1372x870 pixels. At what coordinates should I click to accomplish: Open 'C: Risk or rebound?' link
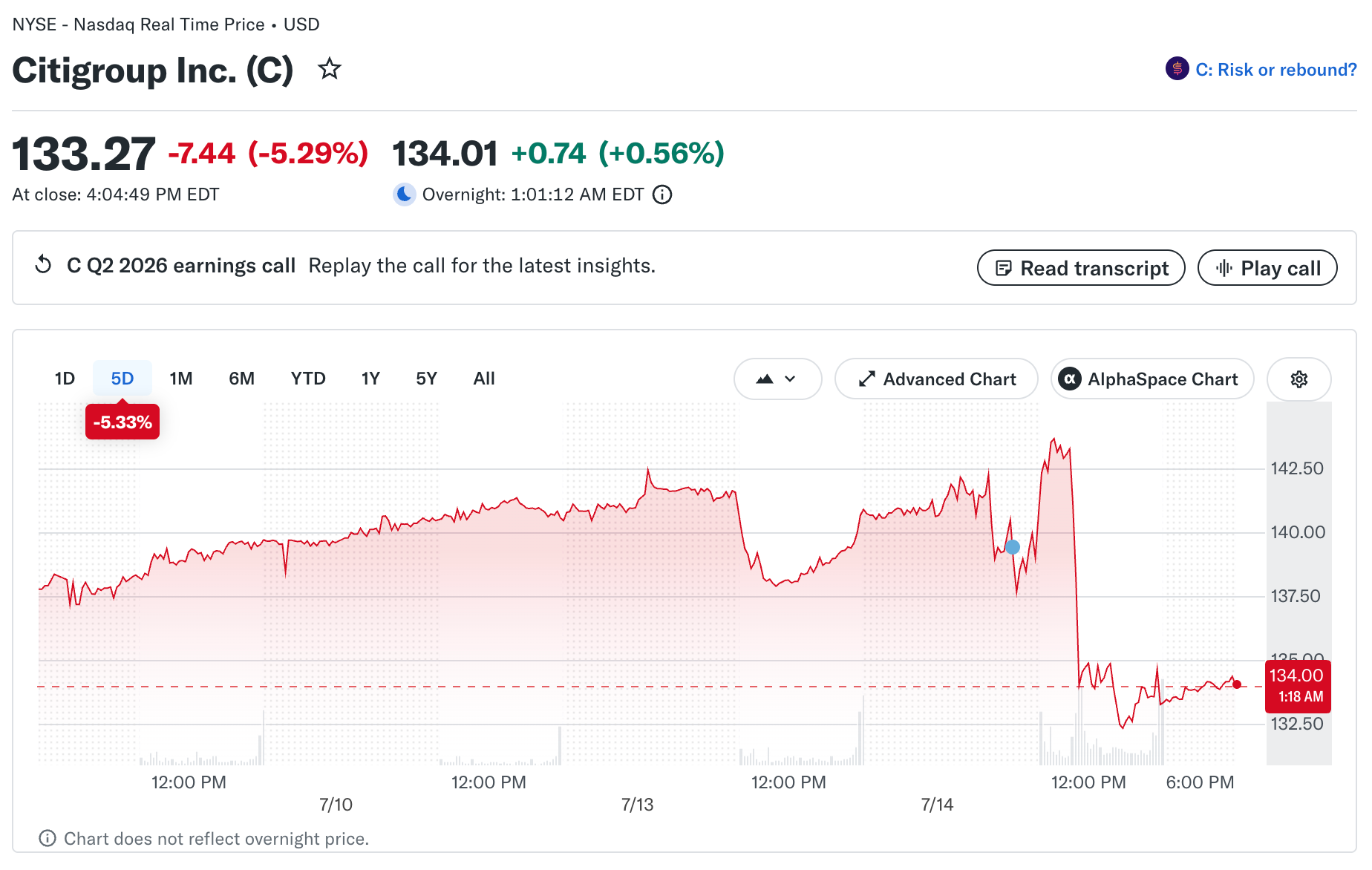pos(1276,70)
